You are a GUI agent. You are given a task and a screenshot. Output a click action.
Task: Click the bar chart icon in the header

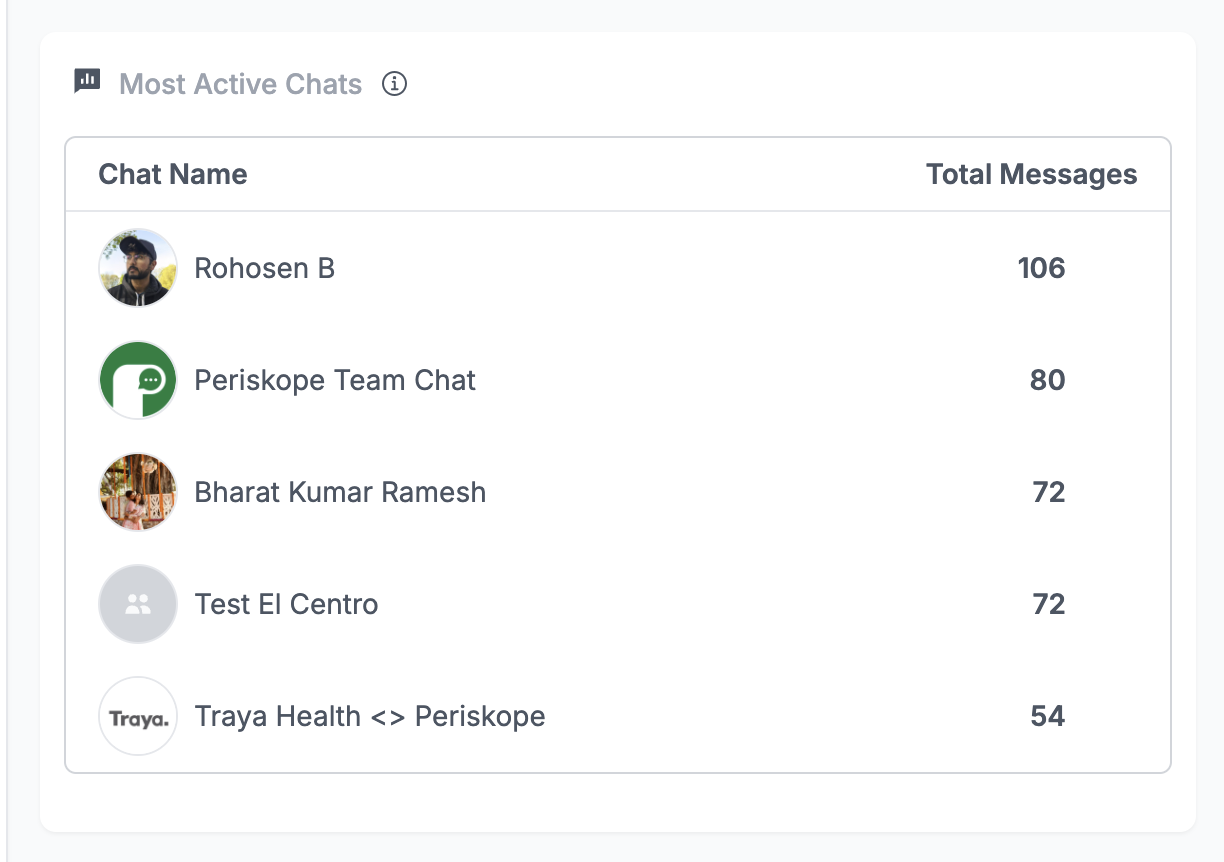(x=88, y=82)
